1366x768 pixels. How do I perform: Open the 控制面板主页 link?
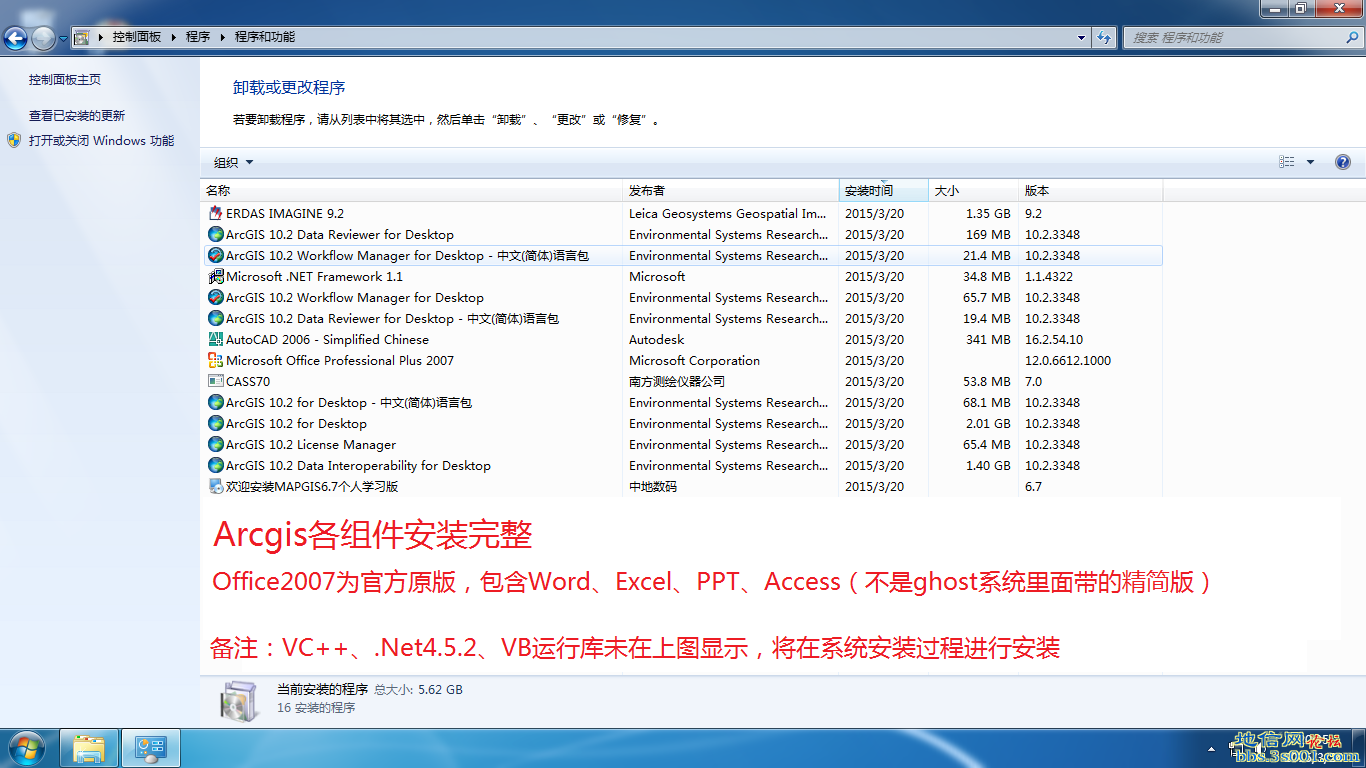tap(65, 79)
